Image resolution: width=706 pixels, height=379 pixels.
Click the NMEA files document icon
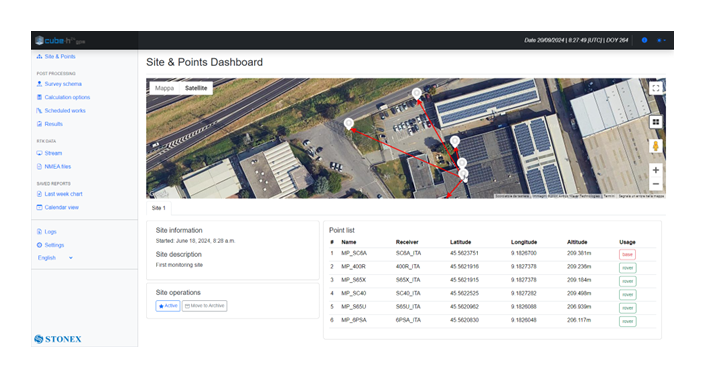click(x=39, y=167)
